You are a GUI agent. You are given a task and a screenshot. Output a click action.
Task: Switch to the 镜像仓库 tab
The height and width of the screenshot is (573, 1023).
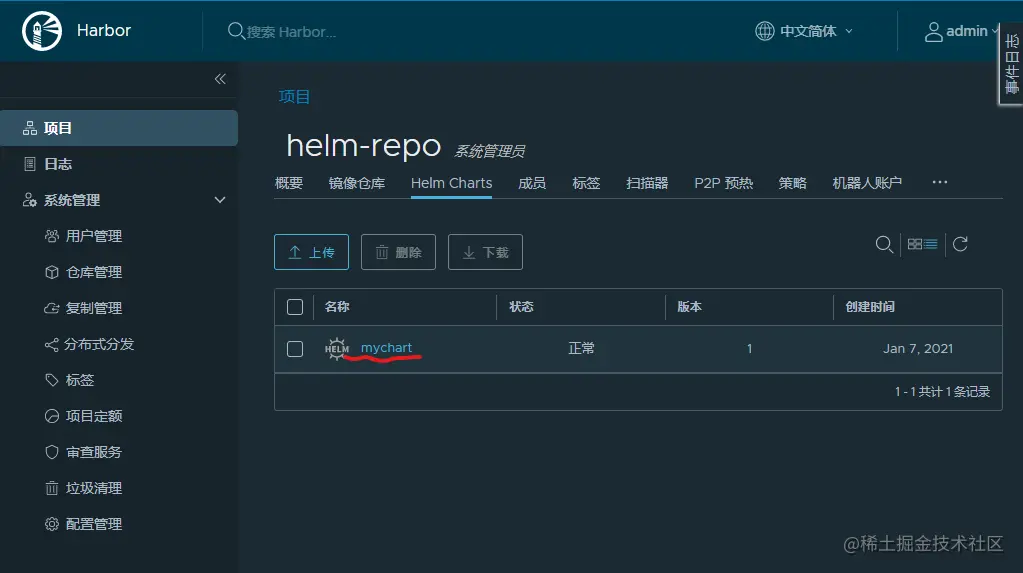tap(357, 183)
